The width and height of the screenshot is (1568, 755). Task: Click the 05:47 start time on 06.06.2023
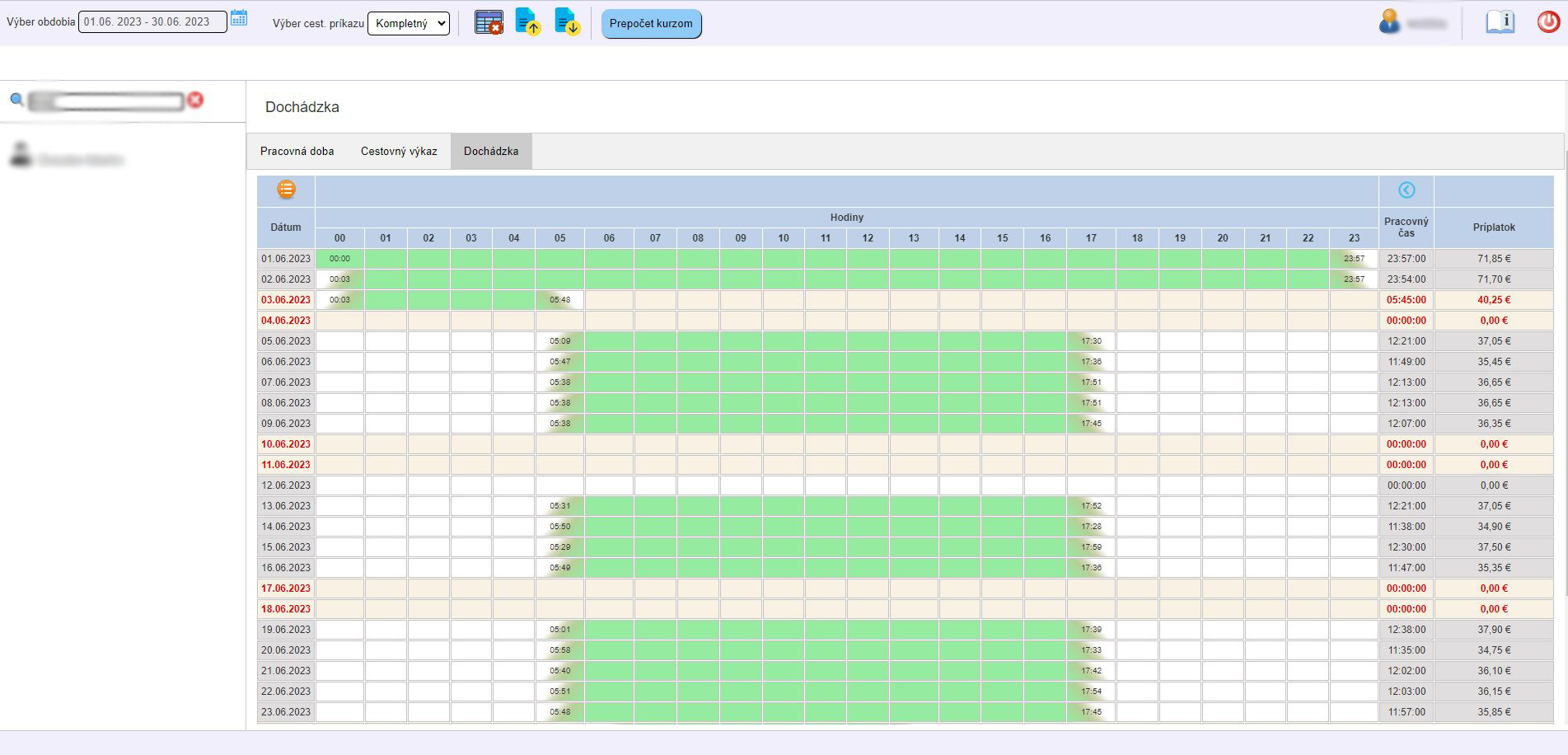pos(560,362)
